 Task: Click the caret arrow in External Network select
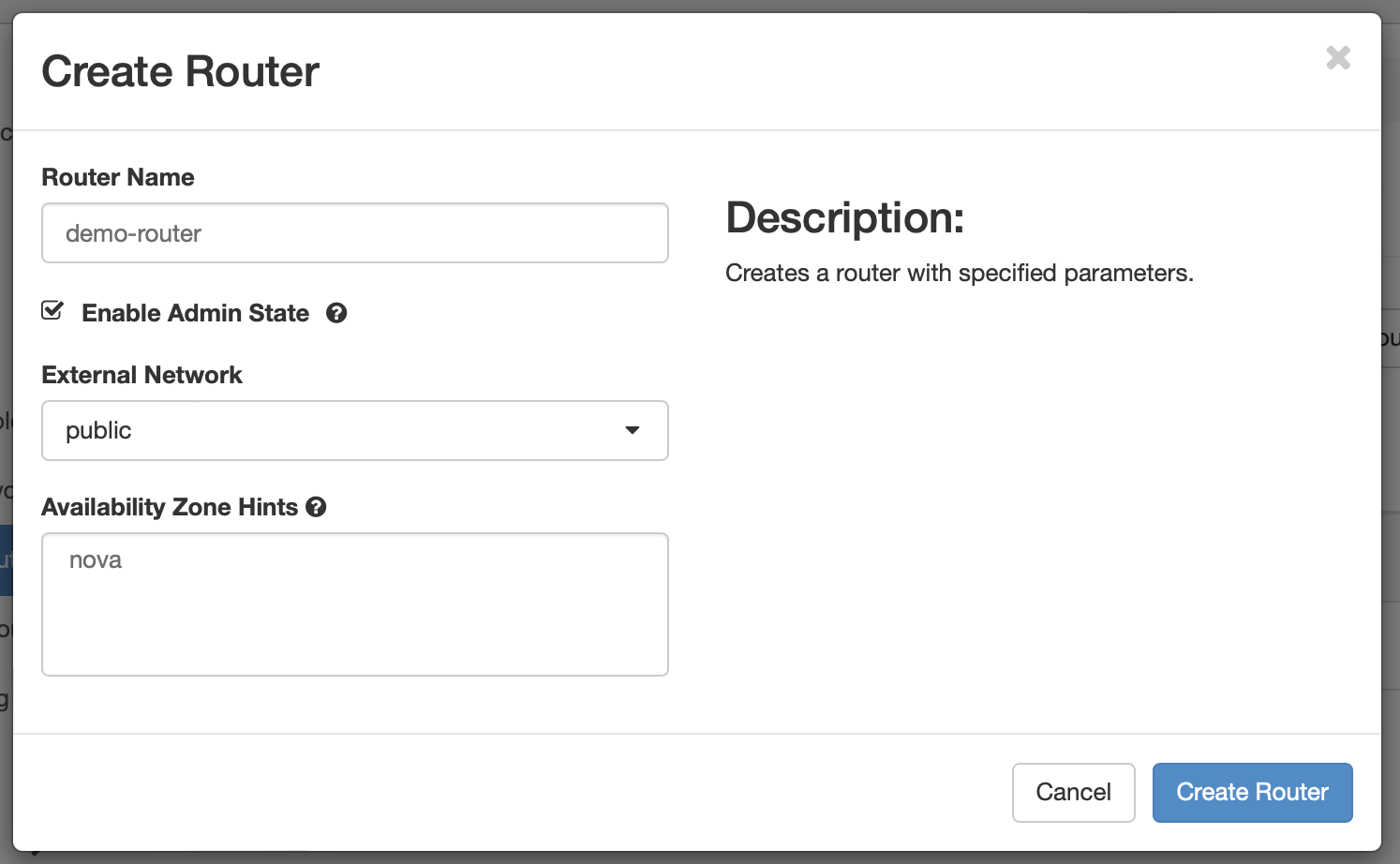(x=633, y=430)
